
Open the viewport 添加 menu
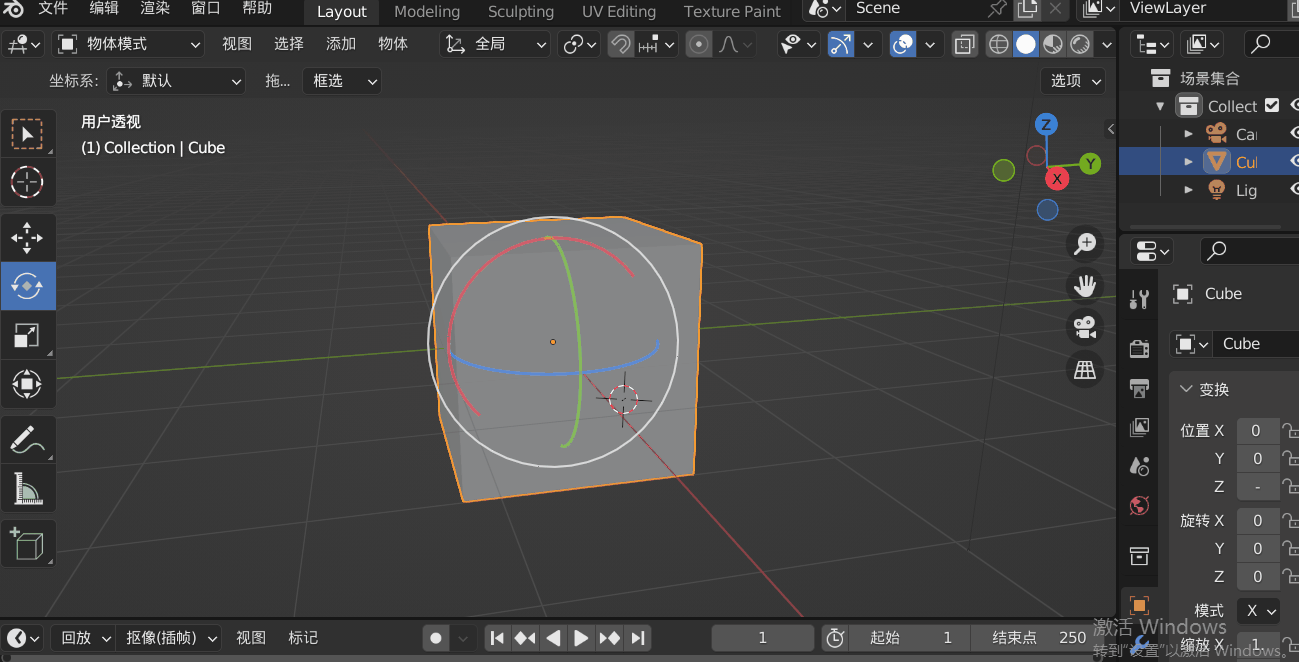pos(341,44)
